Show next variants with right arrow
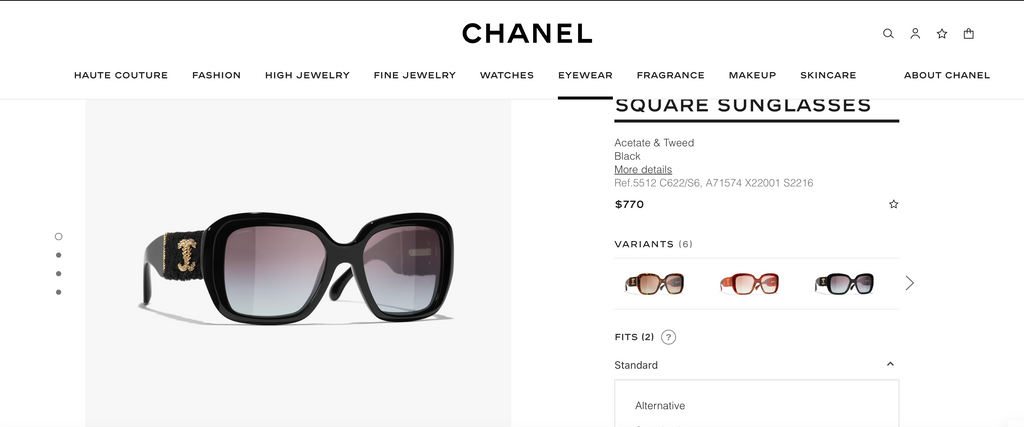1024x427 pixels. click(x=909, y=283)
